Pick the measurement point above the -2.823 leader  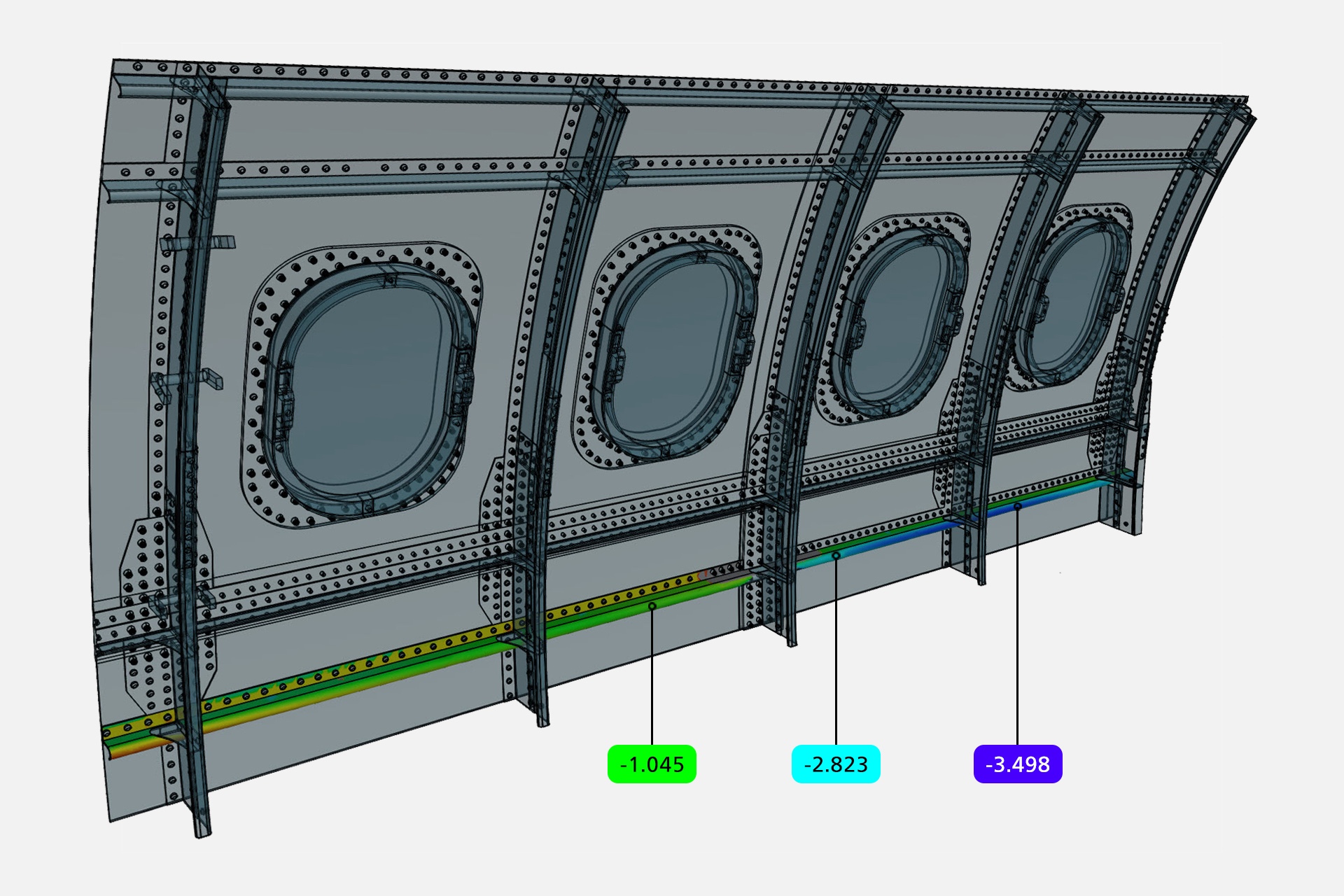836,556
